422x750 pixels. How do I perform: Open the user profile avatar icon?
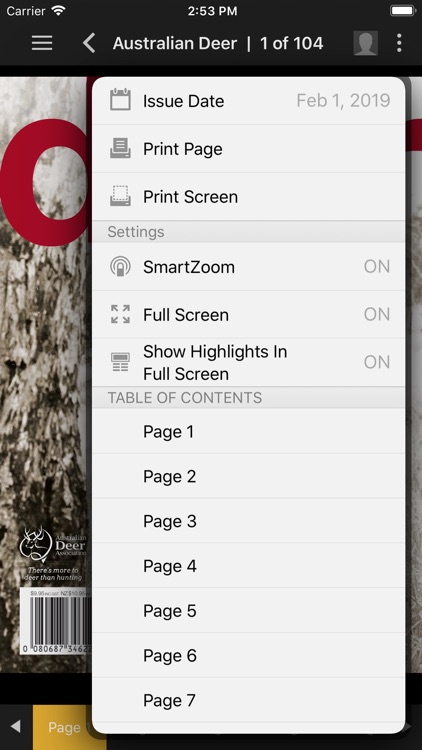tap(366, 44)
